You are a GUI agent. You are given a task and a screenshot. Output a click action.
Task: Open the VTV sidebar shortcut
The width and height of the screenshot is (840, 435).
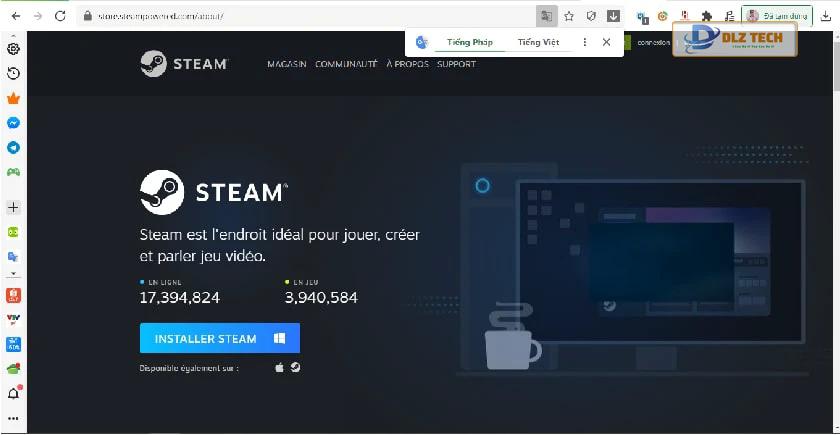tap(13, 320)
